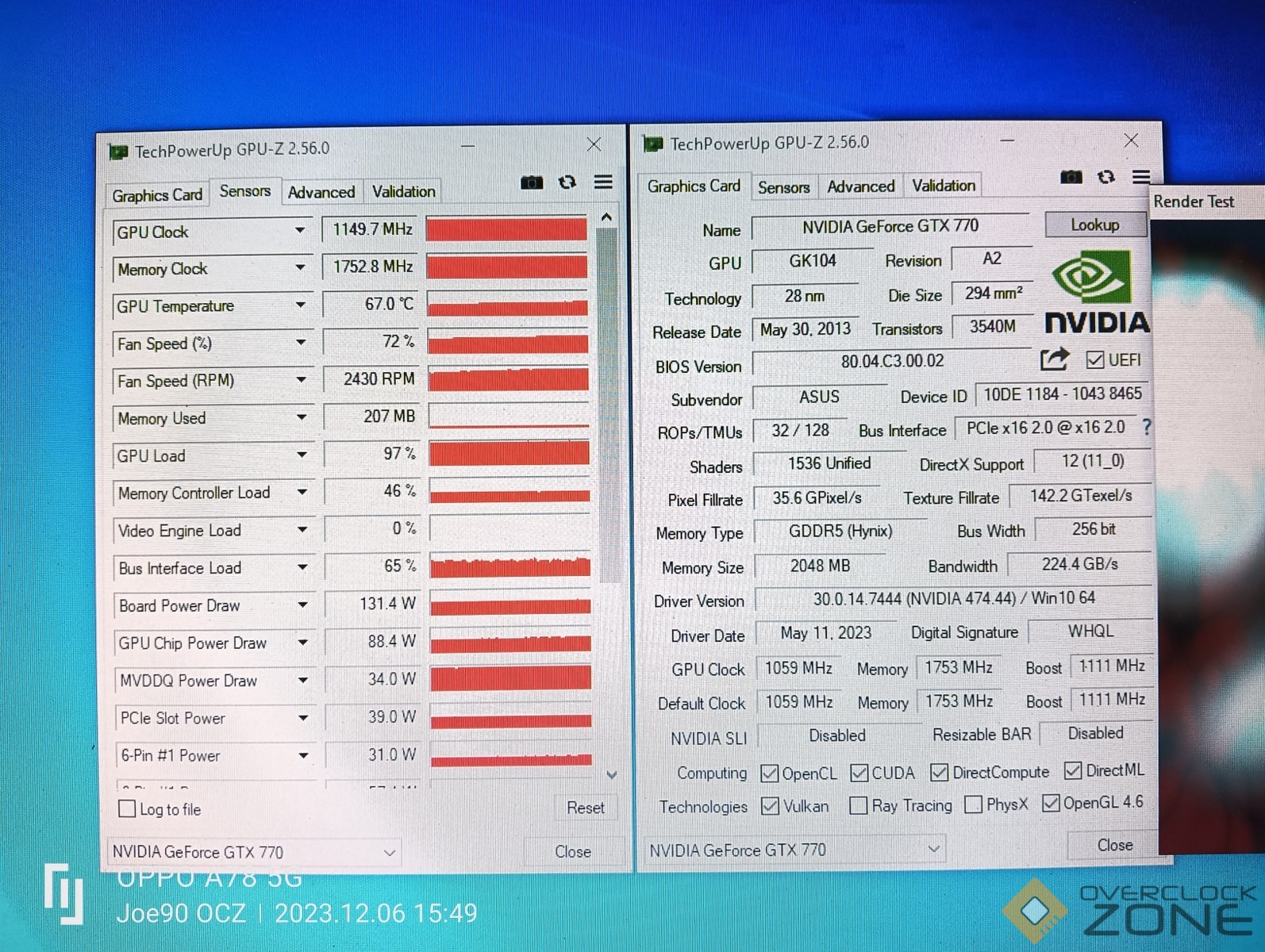Click the NVIDIA logo image

[x=1098, y=291]
